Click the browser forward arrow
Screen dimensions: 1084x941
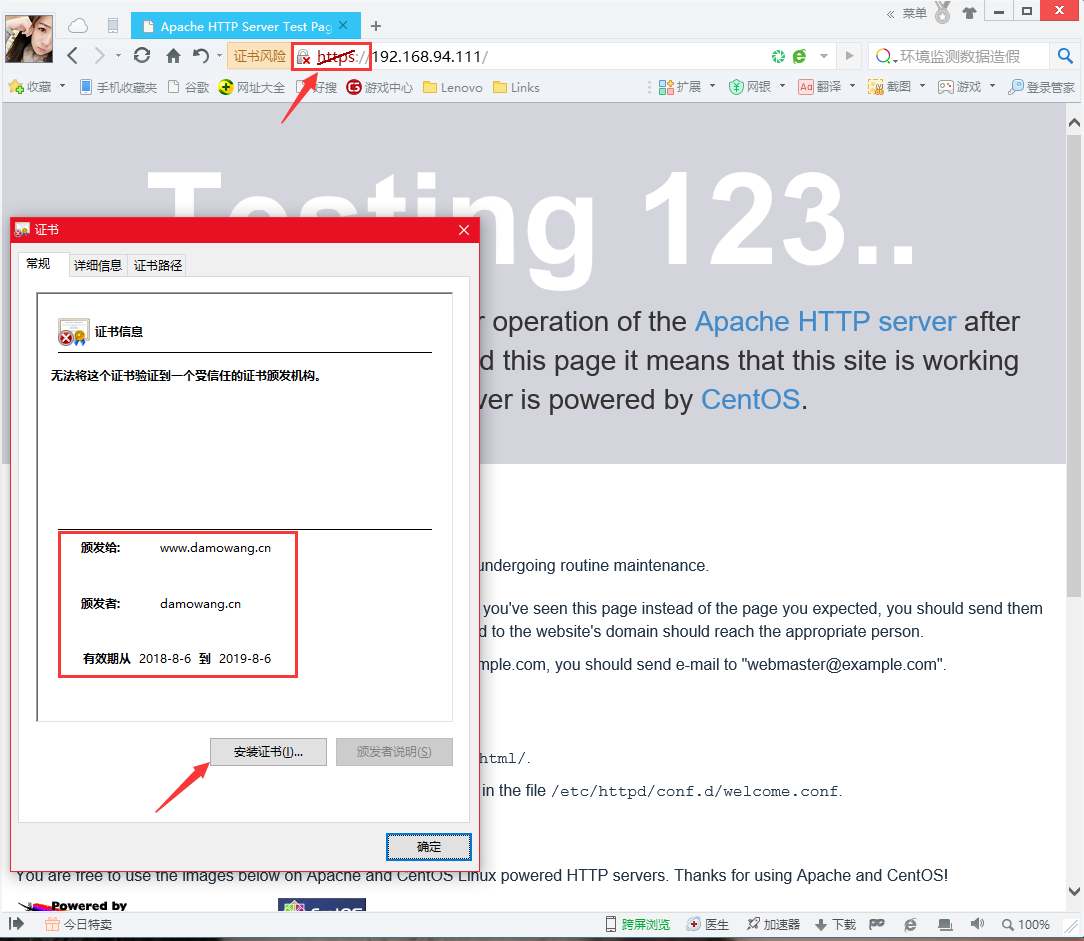[x=100, y=56]
